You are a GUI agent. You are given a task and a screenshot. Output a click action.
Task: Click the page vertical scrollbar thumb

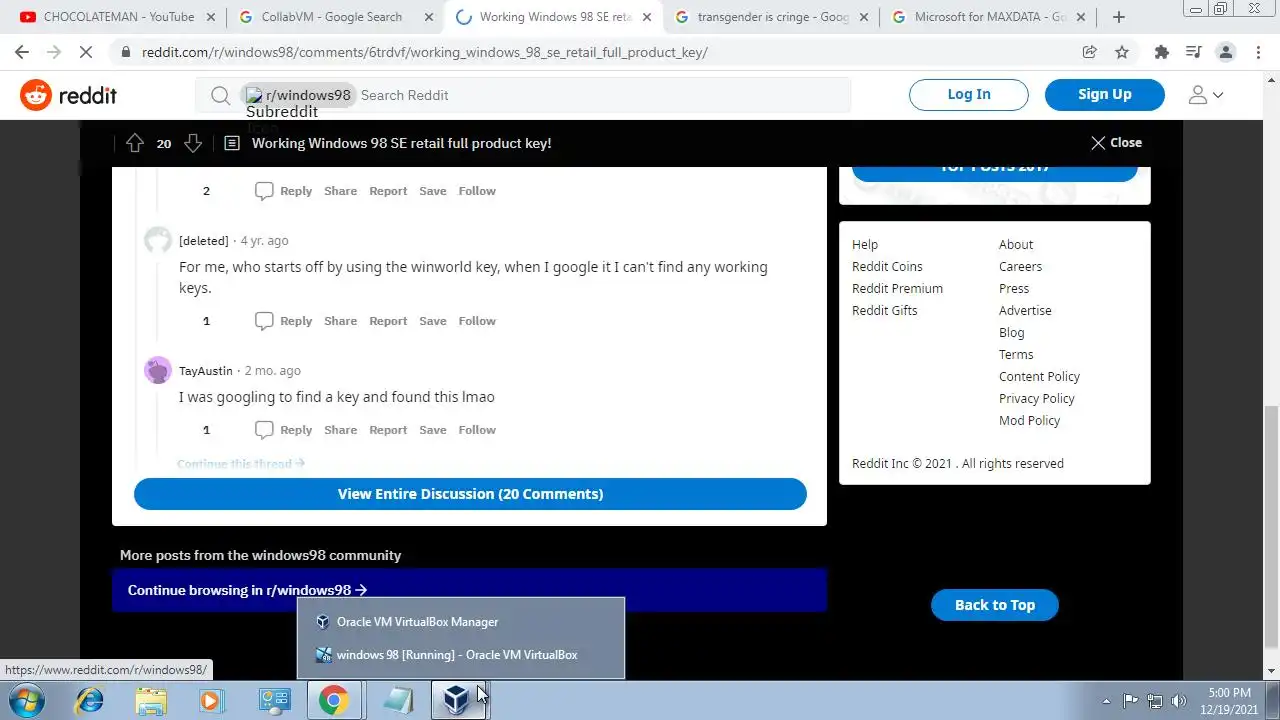(1271, 525)
